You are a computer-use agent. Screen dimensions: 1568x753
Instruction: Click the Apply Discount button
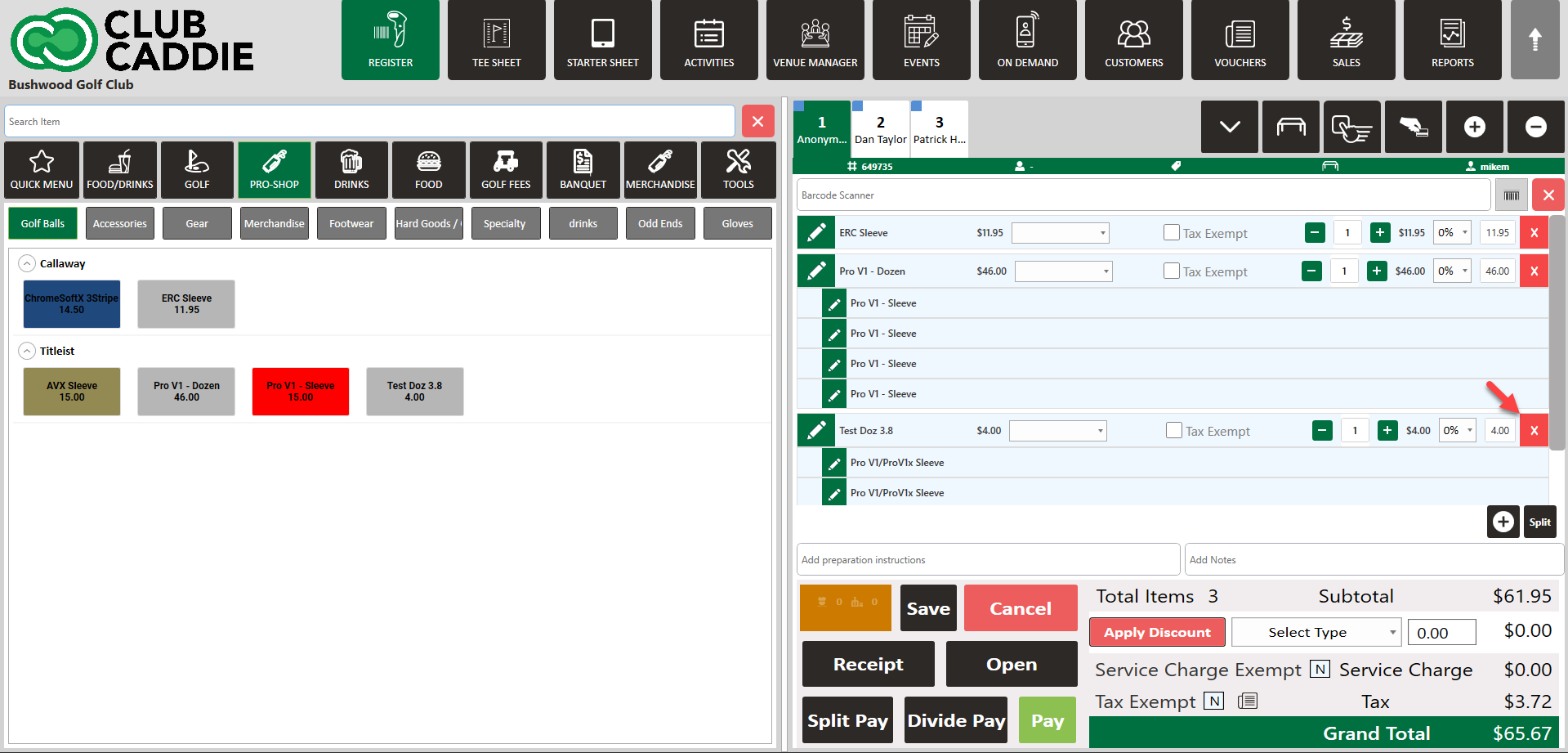[1156, 632]
